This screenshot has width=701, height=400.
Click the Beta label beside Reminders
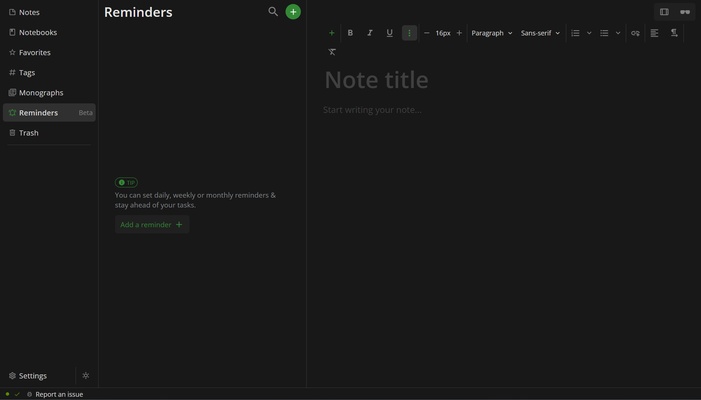click(x=85, y=113)
